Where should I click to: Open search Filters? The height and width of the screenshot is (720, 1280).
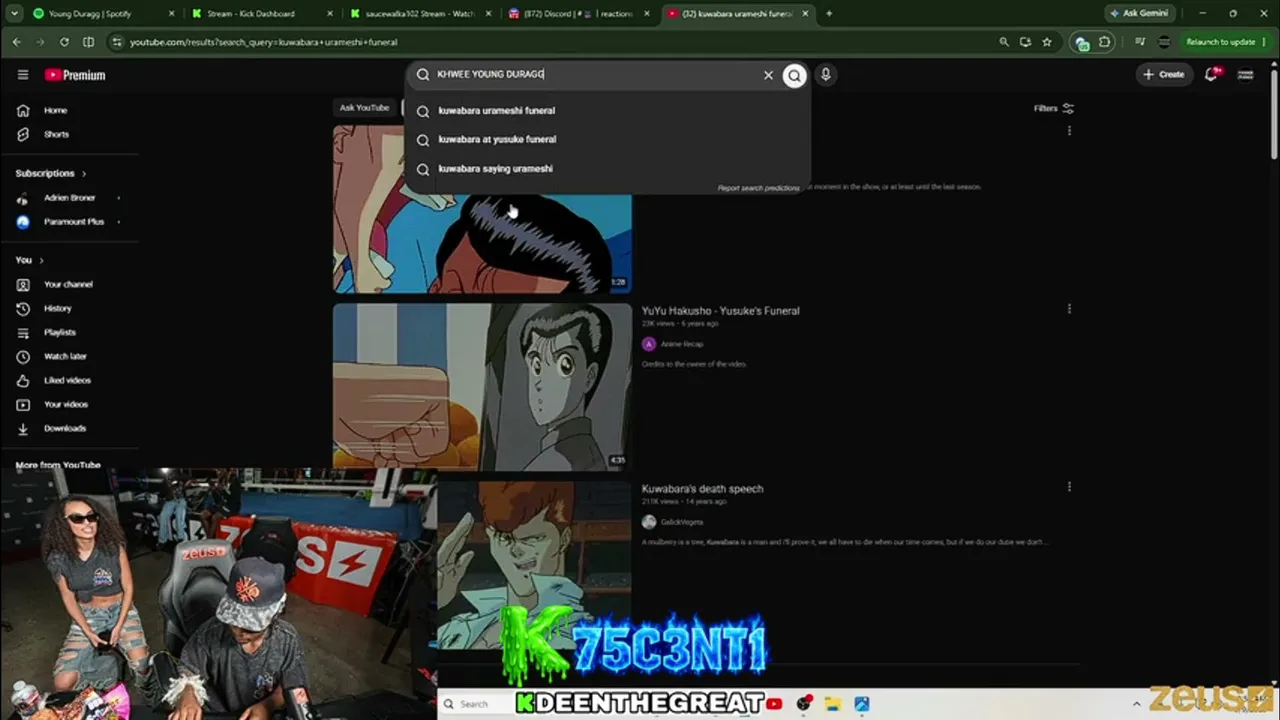(x=1054, y=108)
